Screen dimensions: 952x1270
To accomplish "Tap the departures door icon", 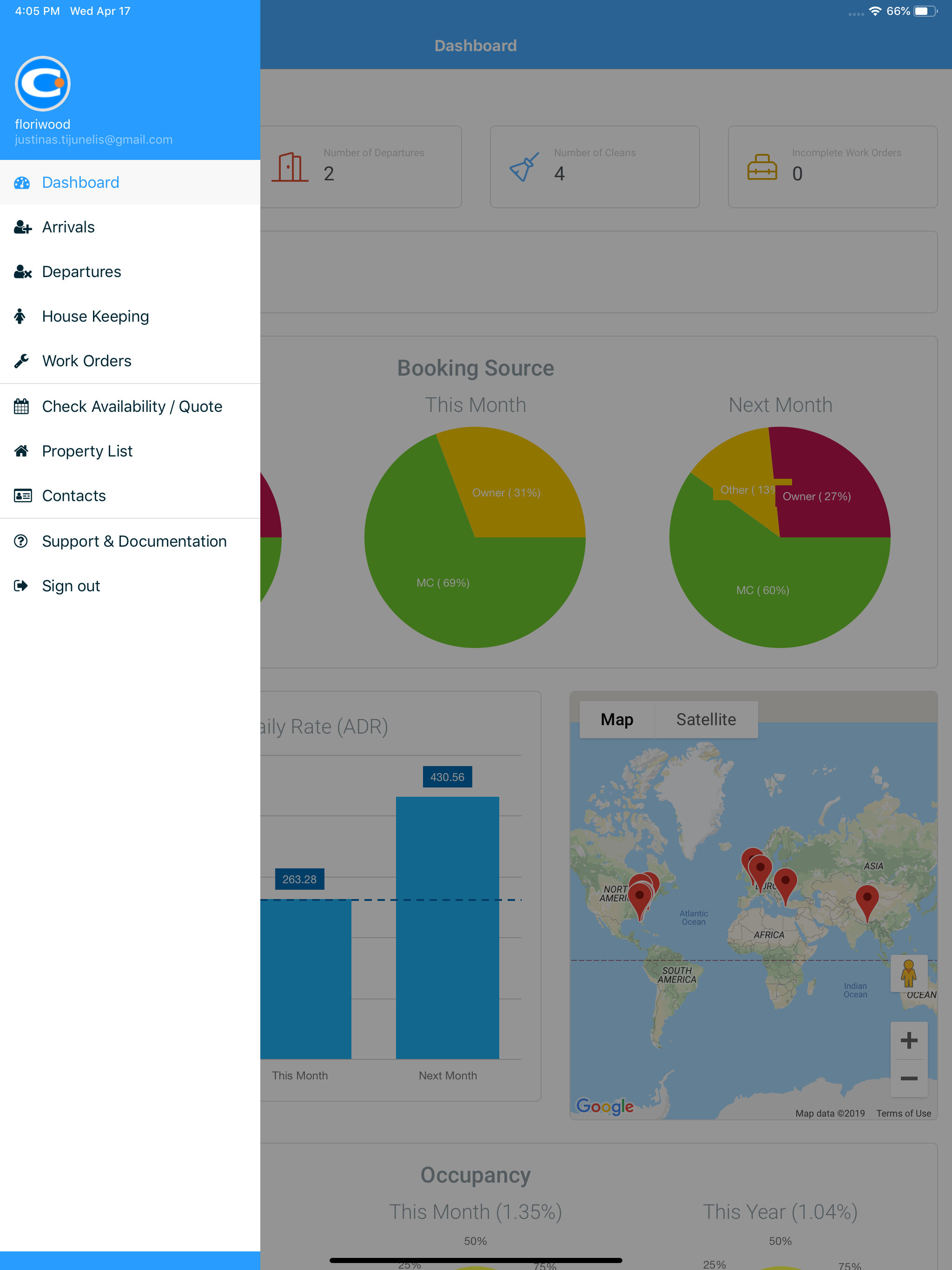I will (x=290, y=167).
